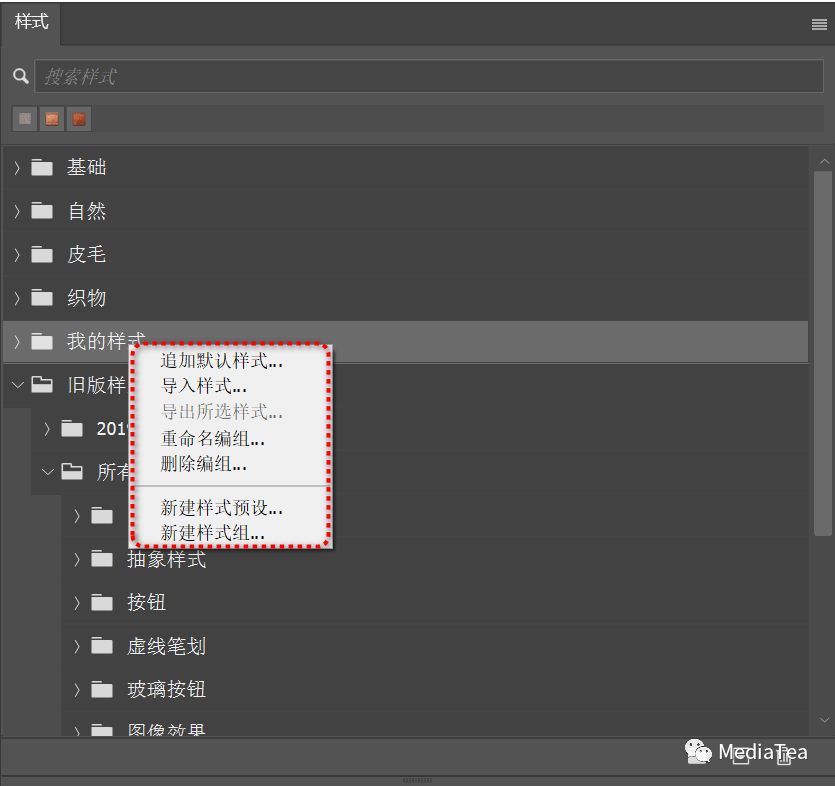This screenshot has height=786, width=835.
Task: Select the 织物 group label
Action: [x=86, y=298]
